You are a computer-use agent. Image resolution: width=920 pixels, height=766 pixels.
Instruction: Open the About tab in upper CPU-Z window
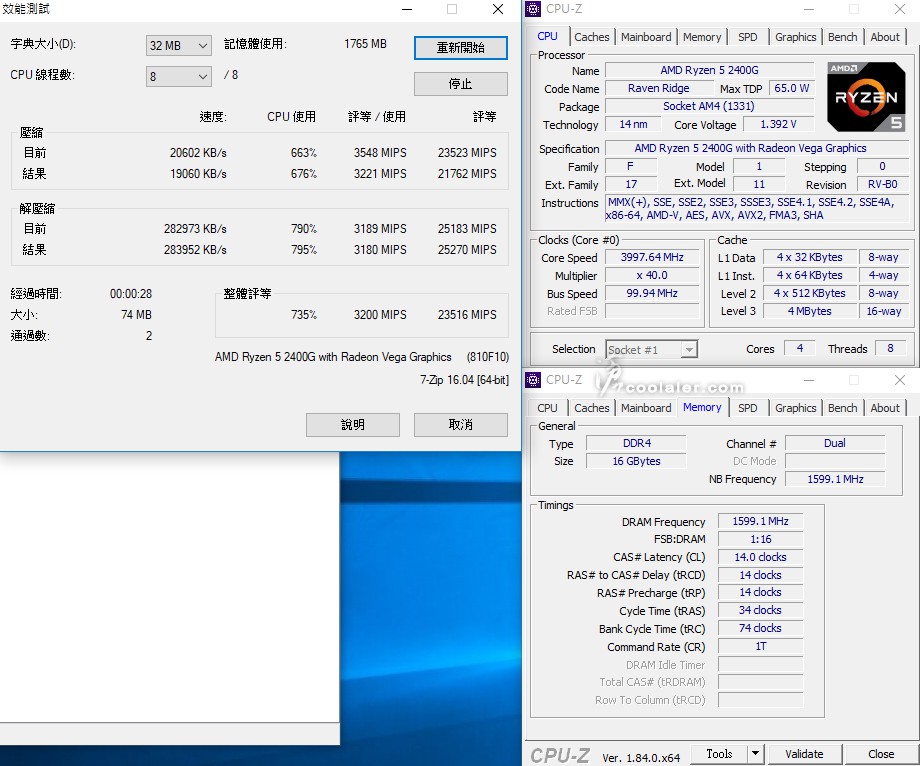coord(885,37)
